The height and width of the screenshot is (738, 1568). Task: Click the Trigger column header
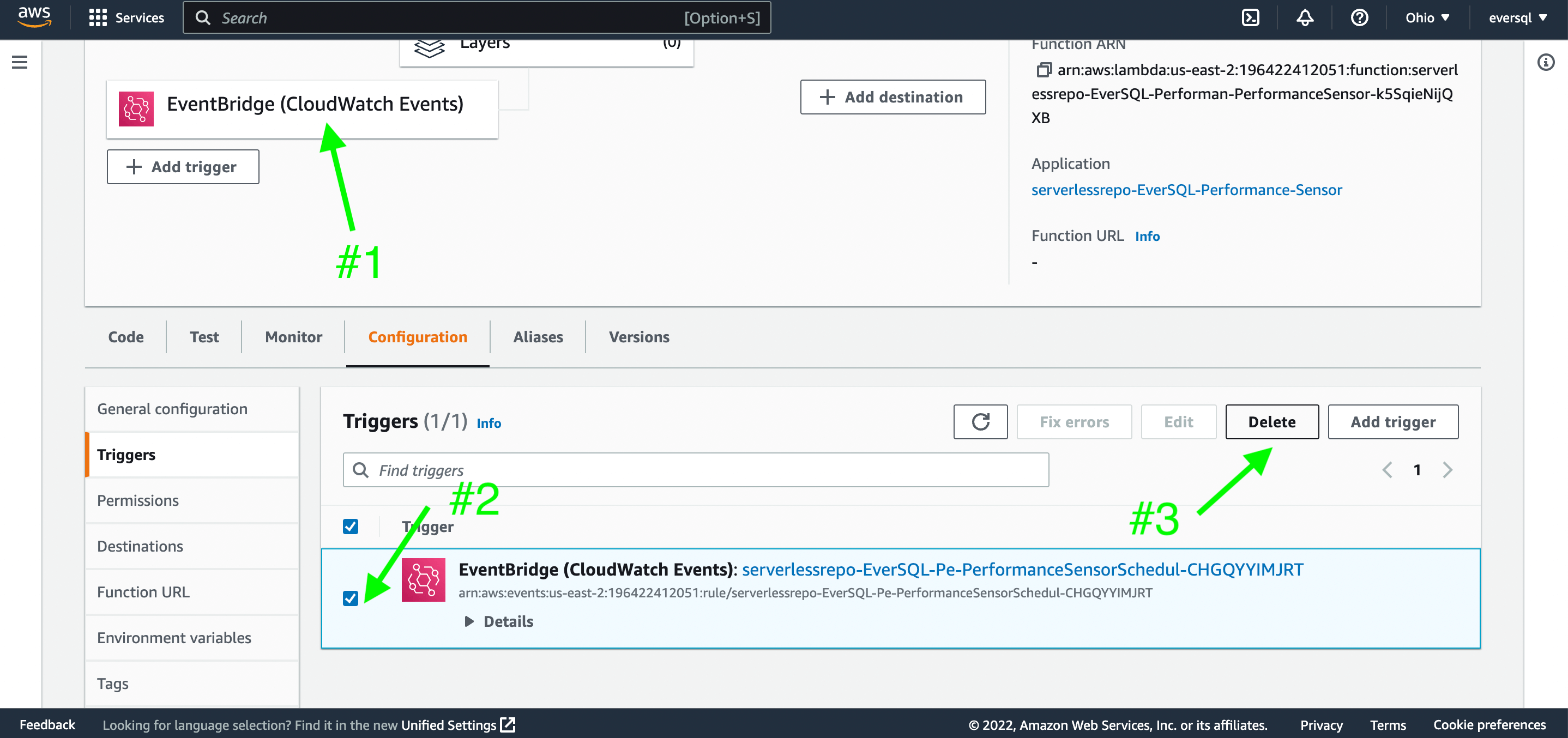point(427,527)
